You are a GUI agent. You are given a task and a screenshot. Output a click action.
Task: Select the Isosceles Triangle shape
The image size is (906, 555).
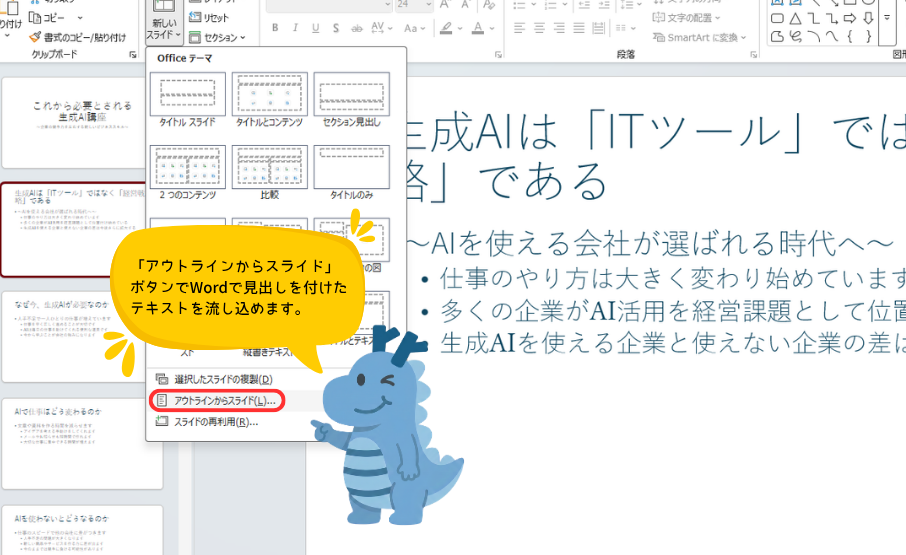[x=796, y=18]
